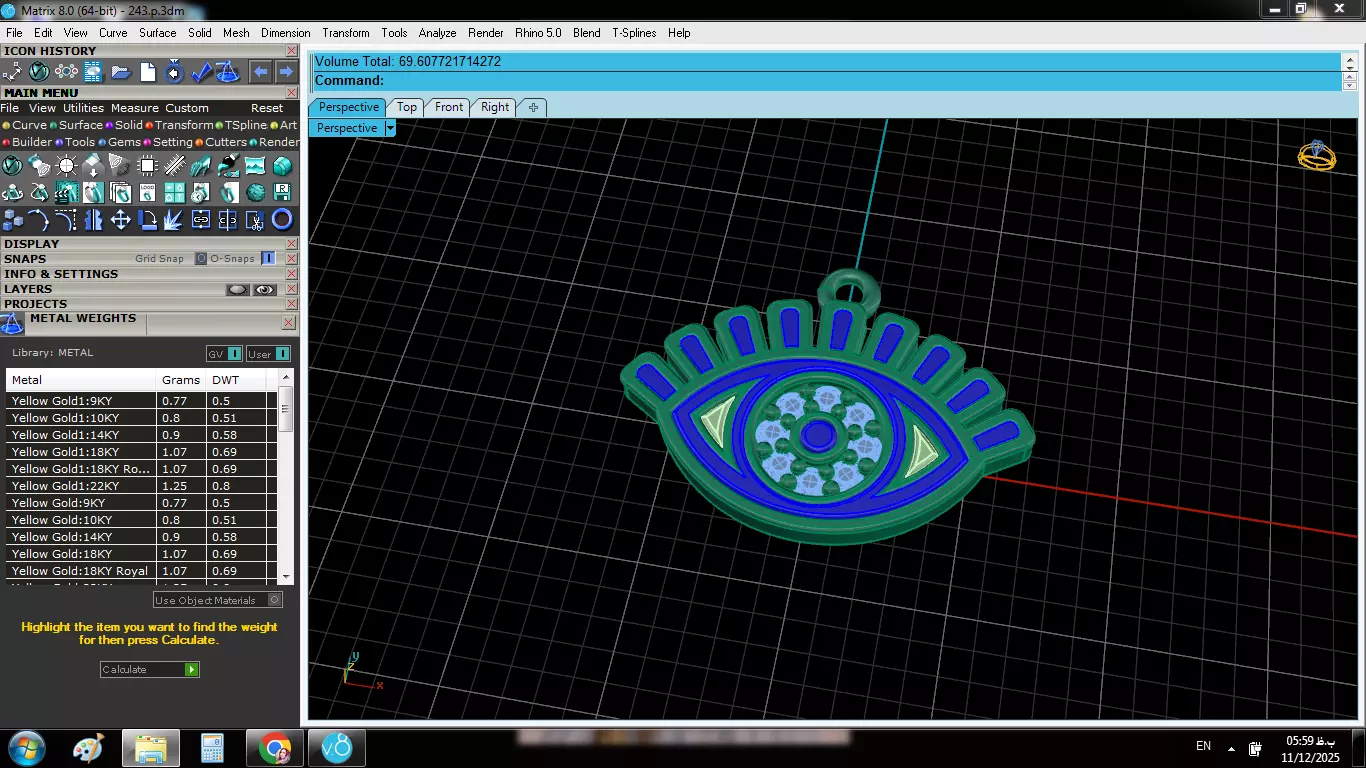1366x768 pixels.
Task: Toggle the GV library switch
Action: (224, 354)
